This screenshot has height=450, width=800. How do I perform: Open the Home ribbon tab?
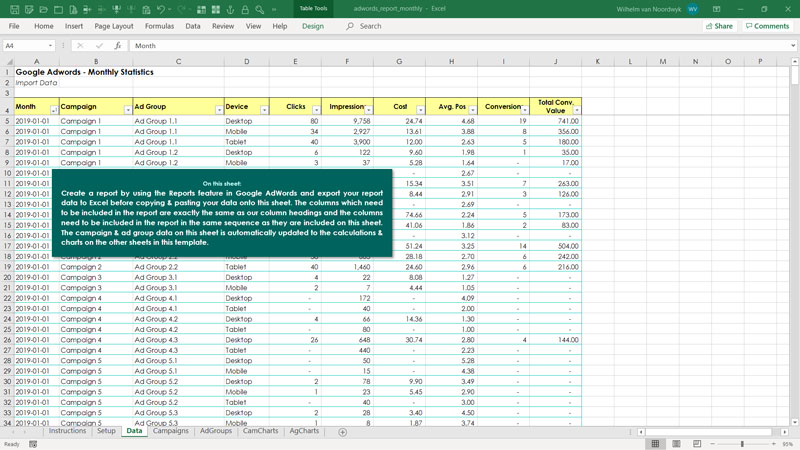(x=44, y=26)
